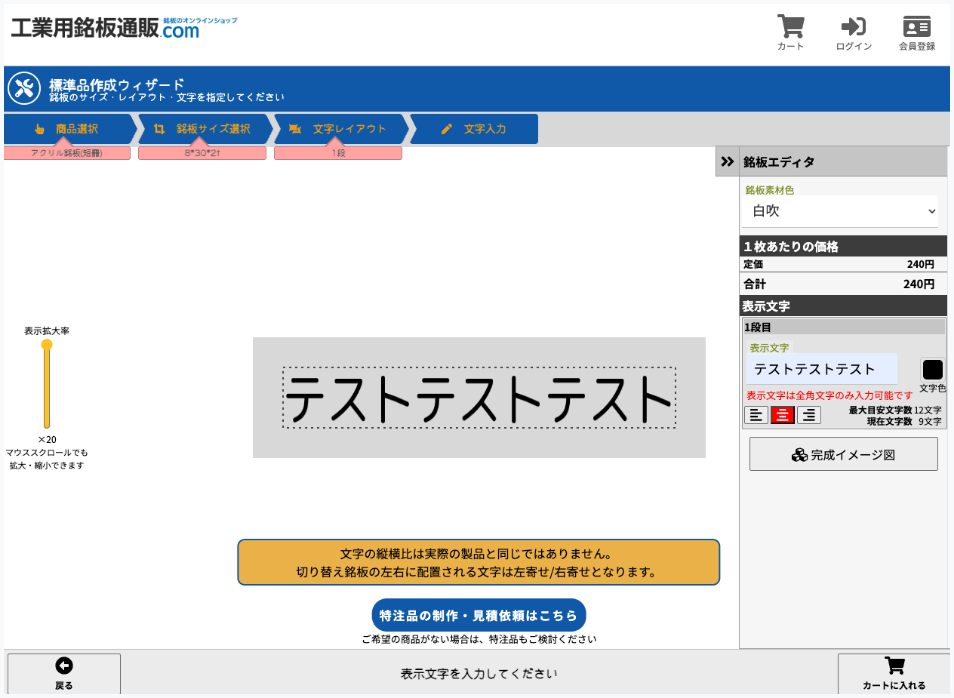This screenshot has width=954, height=698.
Task: Select the アクリル銘板(短冊) breadcrumb label
Action: click(x=68, y=152)
